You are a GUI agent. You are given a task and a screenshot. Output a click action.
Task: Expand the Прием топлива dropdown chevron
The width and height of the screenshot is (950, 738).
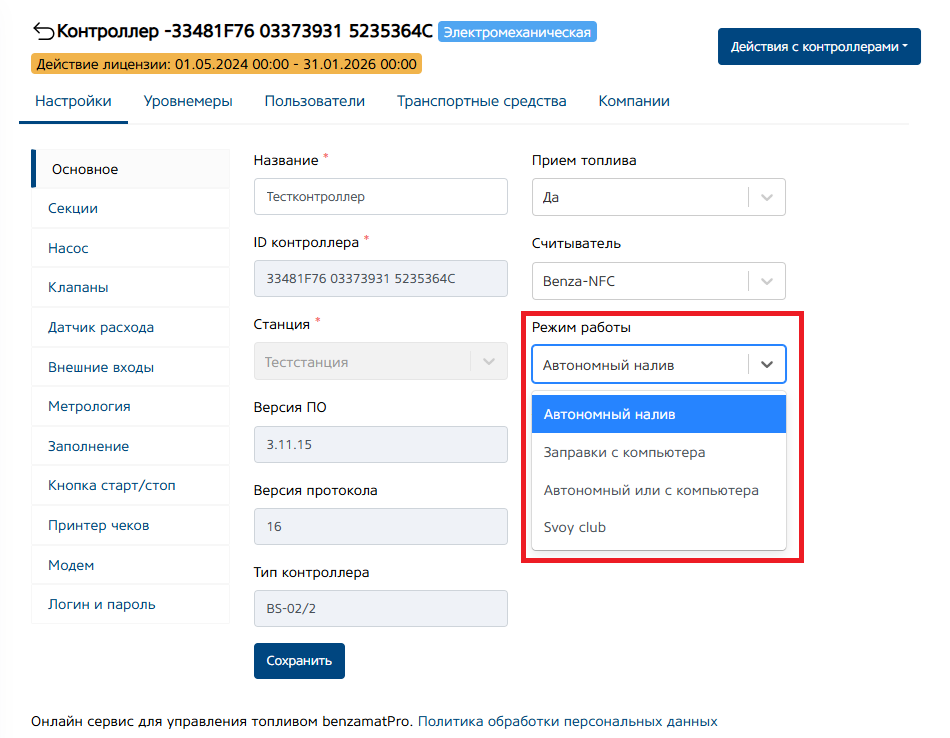tap(767, 197)
